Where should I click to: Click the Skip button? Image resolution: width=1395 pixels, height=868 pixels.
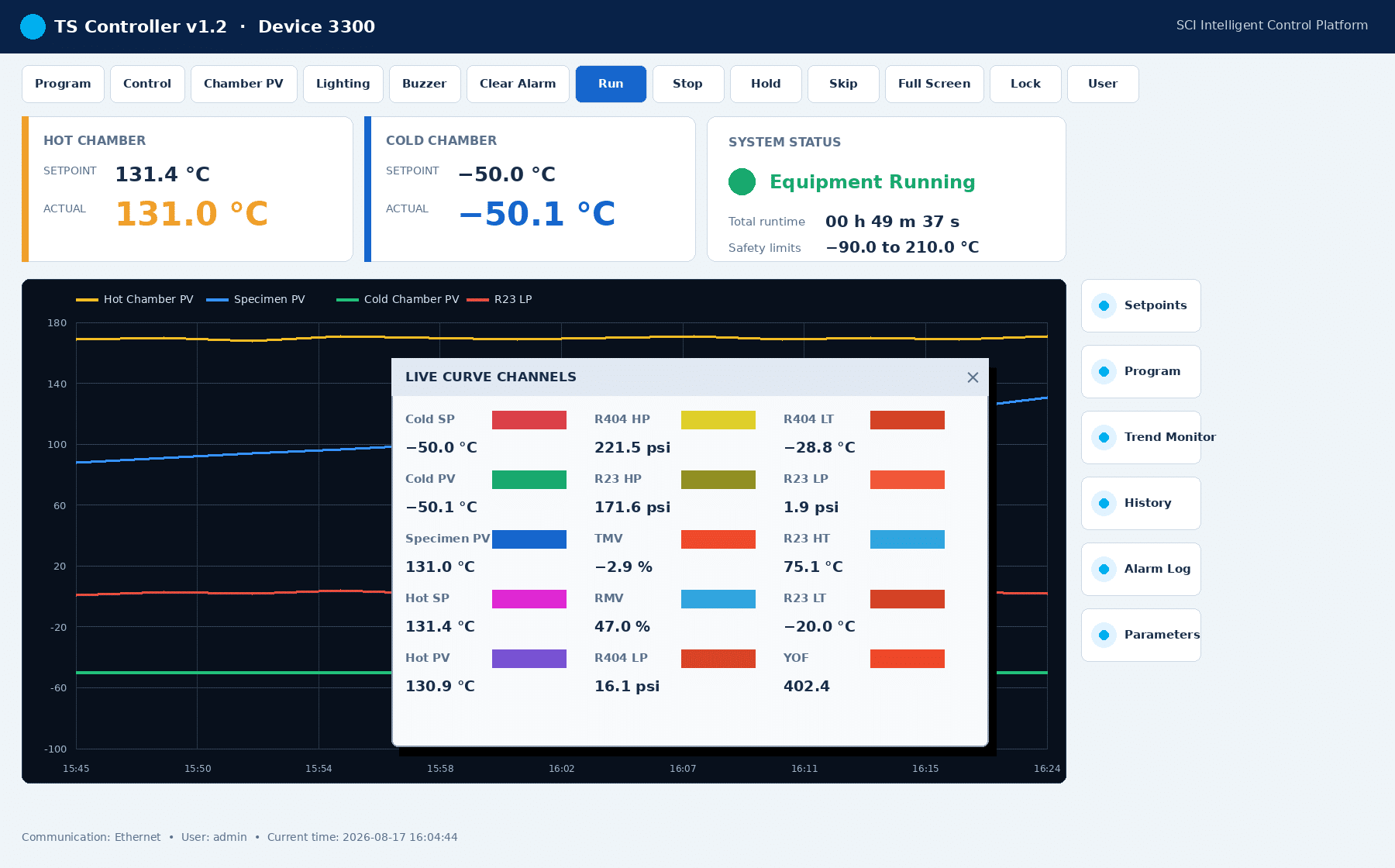coord(843,84)
